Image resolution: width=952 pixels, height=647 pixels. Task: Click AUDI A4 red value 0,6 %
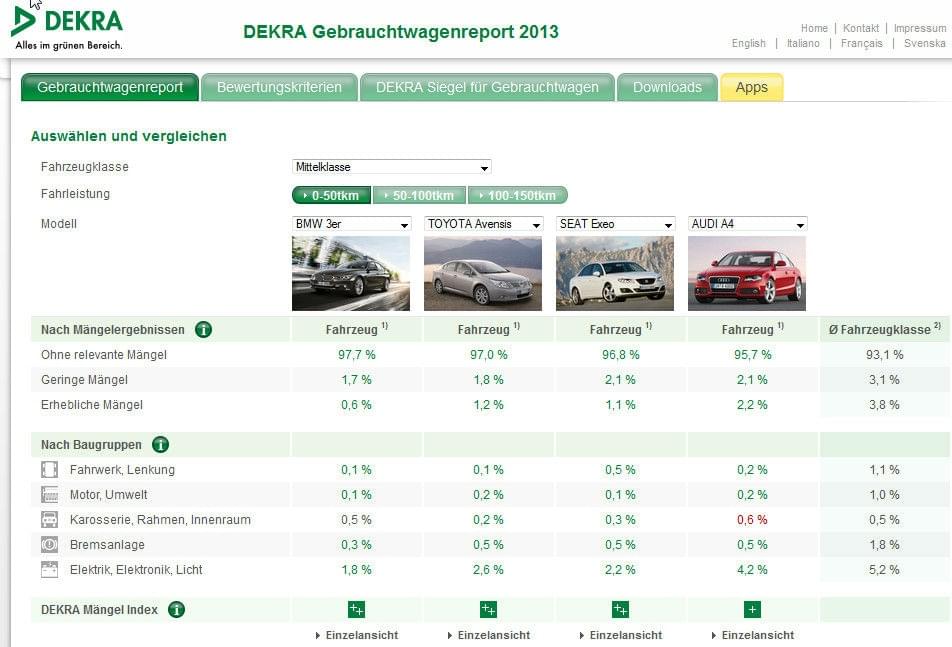(752, 520)
